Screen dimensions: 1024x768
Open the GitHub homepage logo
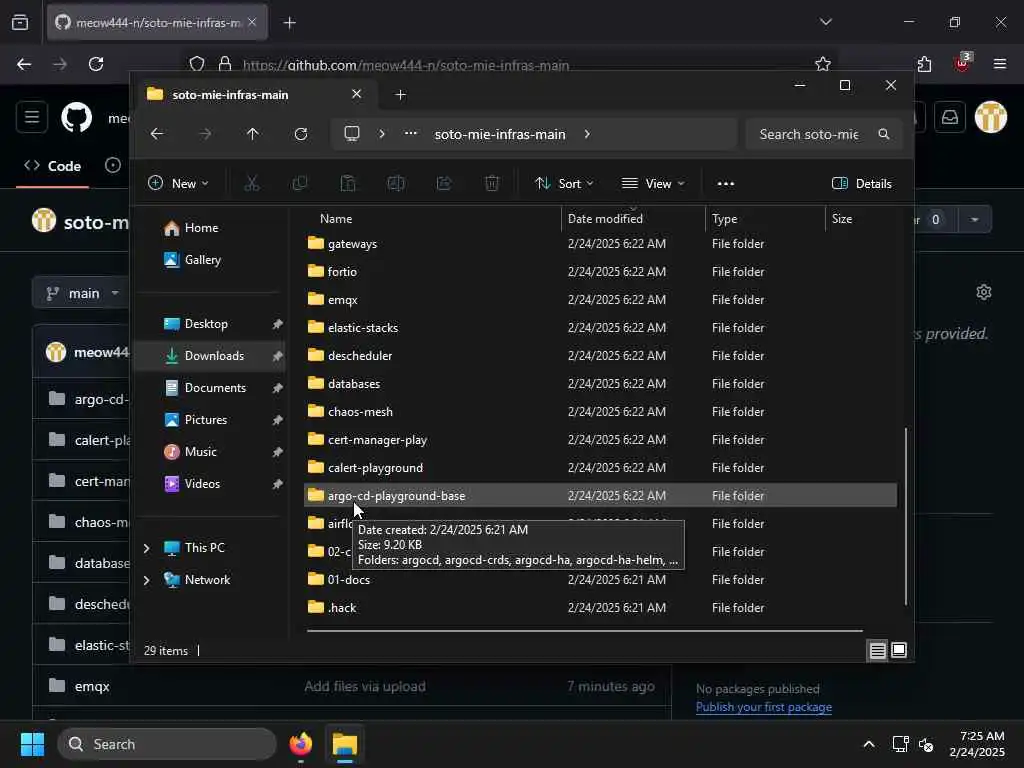tap(76, 118)
